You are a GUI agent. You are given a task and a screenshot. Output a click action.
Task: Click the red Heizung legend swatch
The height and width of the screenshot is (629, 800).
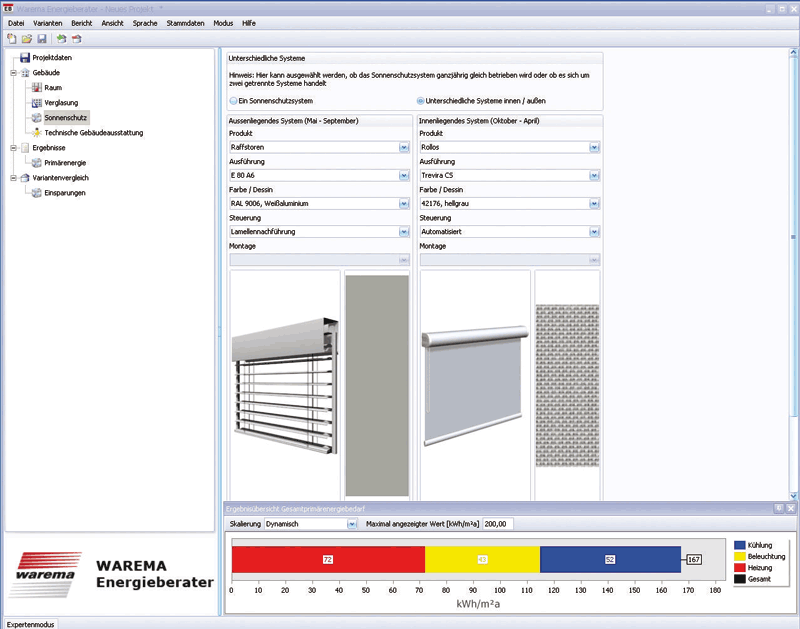point(739,568)
